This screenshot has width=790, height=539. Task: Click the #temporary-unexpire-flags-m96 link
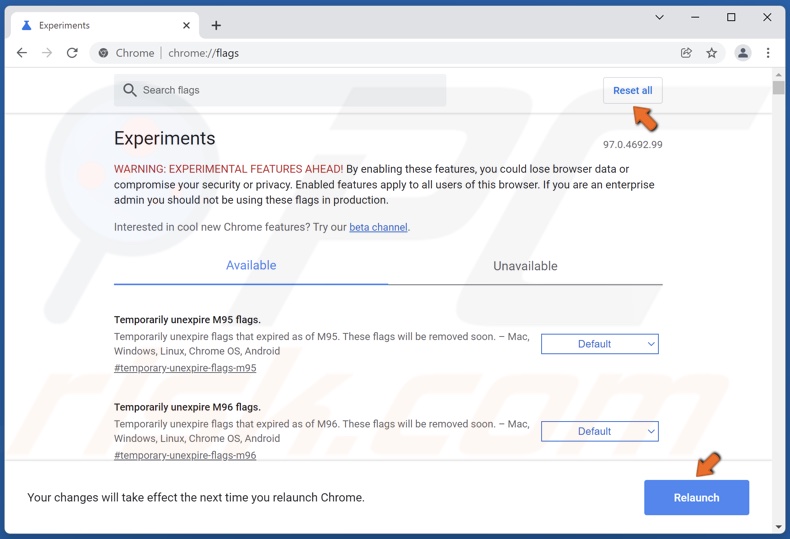tap(185, 455)
